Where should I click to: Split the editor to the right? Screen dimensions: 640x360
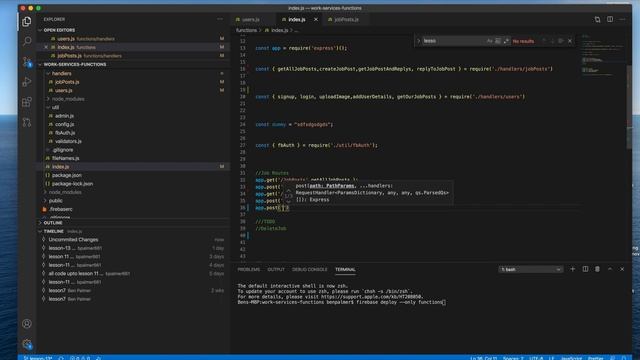click(x=610, y=19)
